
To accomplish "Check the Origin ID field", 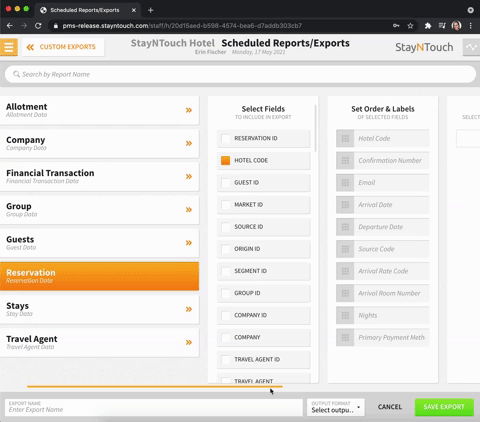I will 226,249.
